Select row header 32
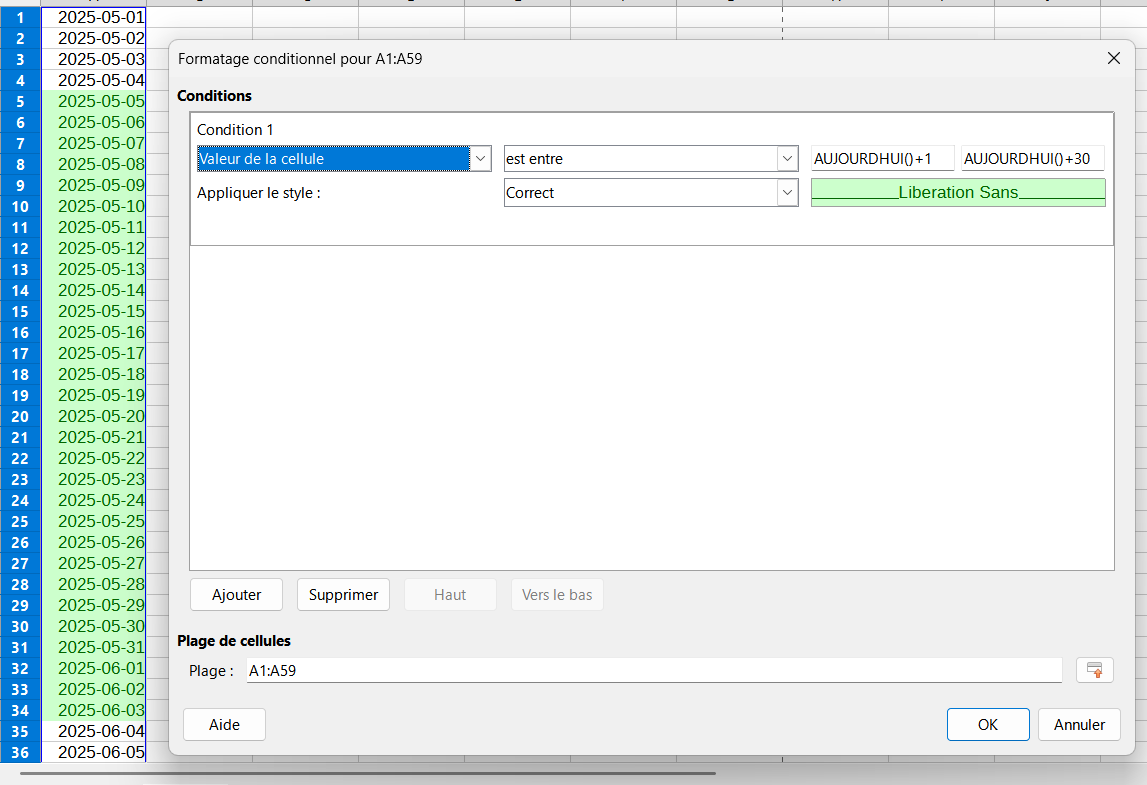 pos(20,669)
